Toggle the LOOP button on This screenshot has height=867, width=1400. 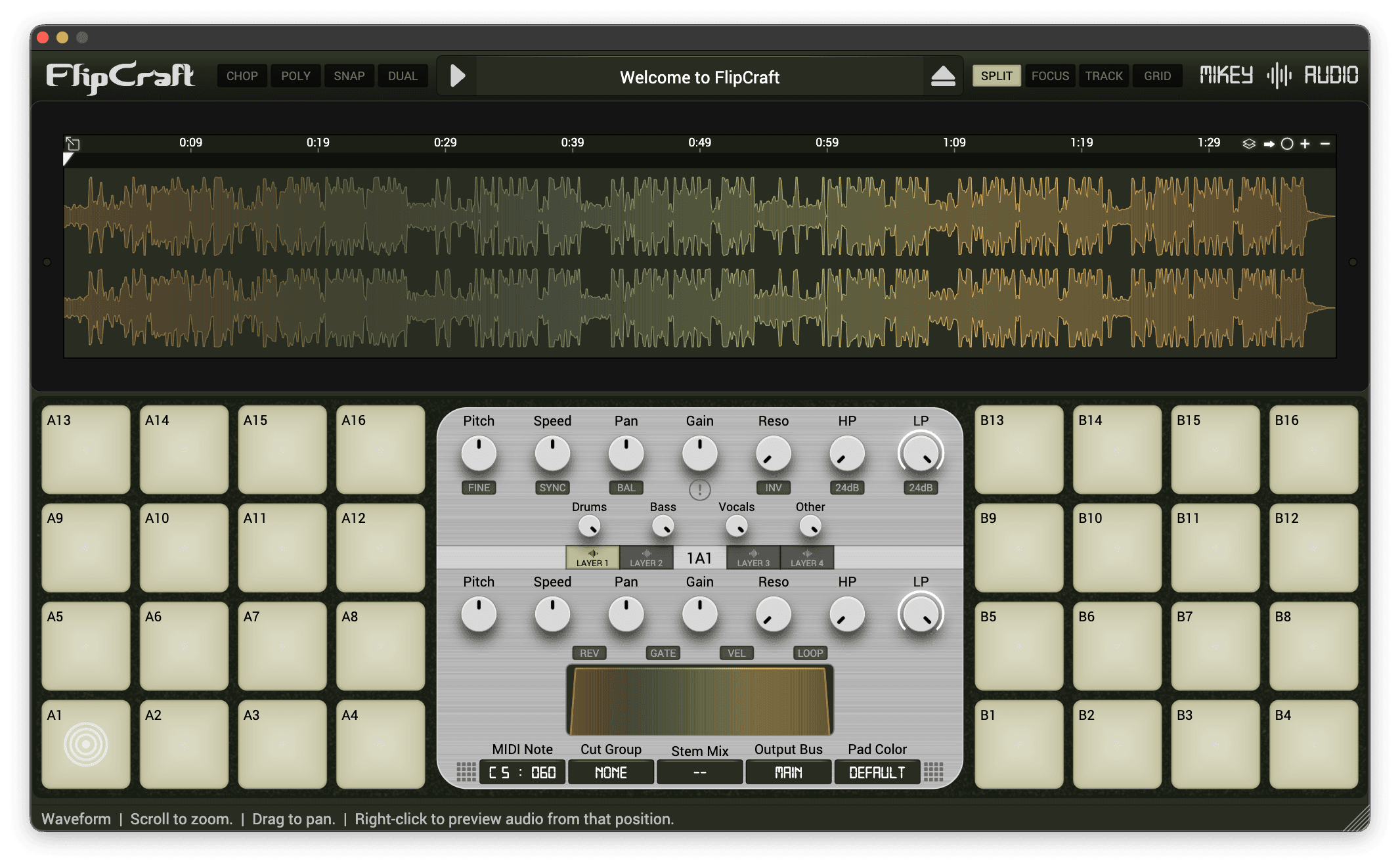click(x=810, y=653)
